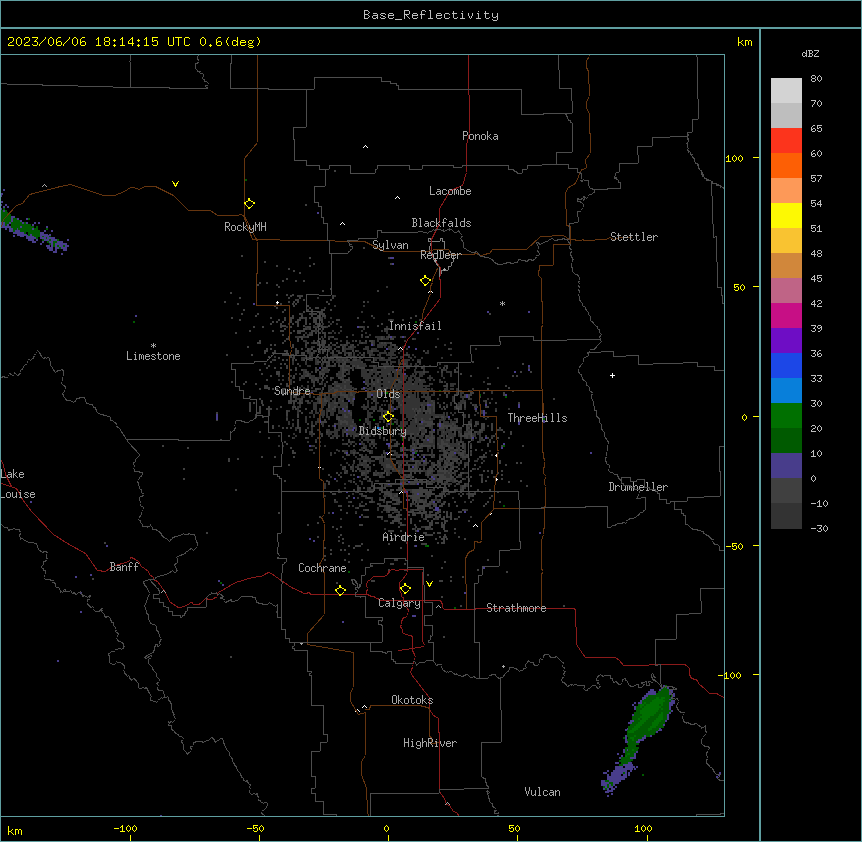Pick the blue 33-36 dBZ legend swatch

click(786, 365)
